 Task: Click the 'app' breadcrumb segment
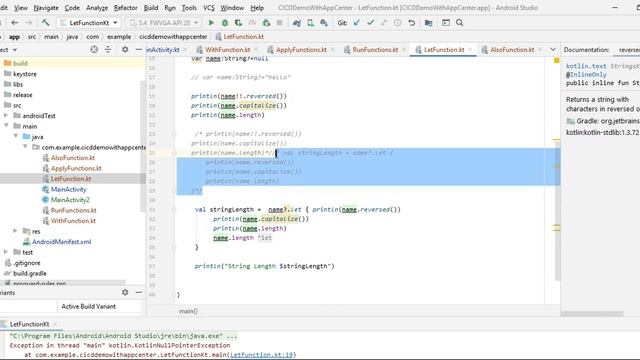(x=14, y=37)
